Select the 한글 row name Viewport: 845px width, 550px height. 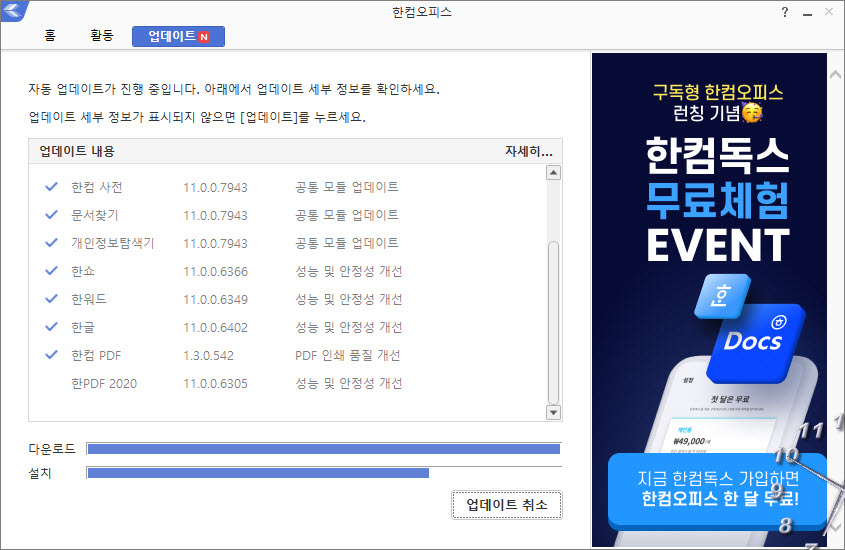point(83,327)
